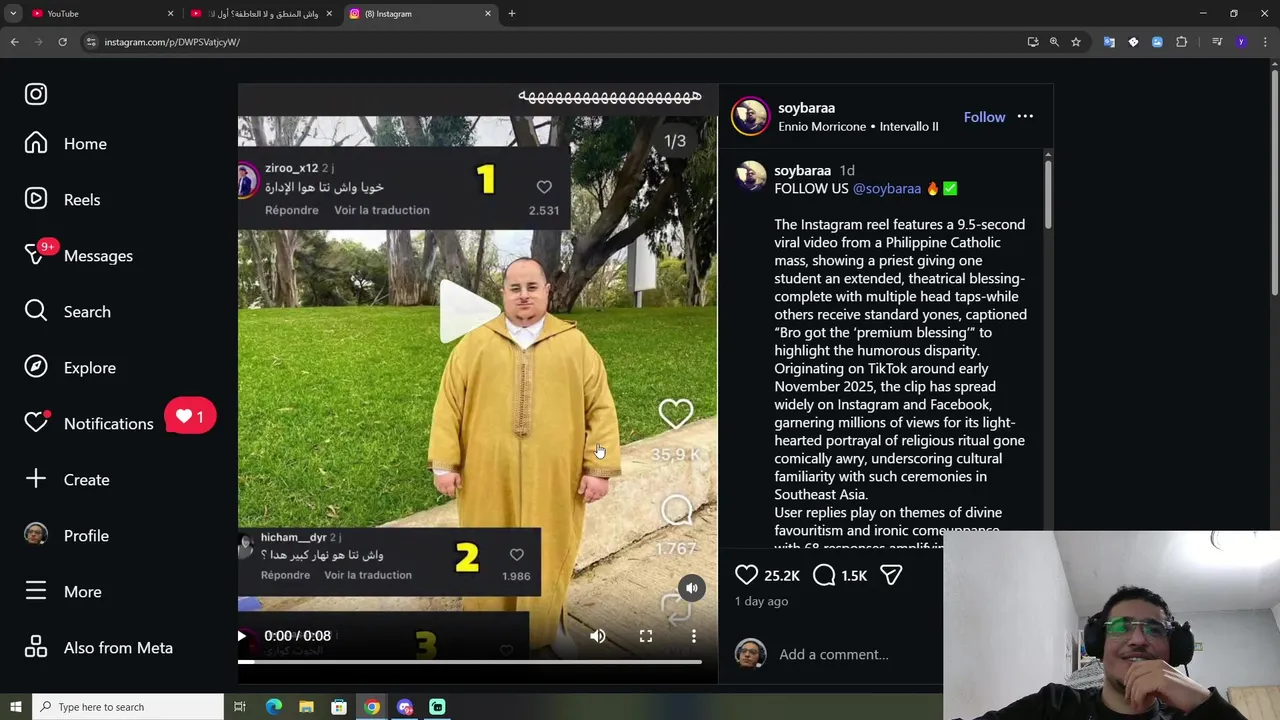
Task: Close the Instagram browser tab
Action: pyautogui.click(x=488, y=14)
